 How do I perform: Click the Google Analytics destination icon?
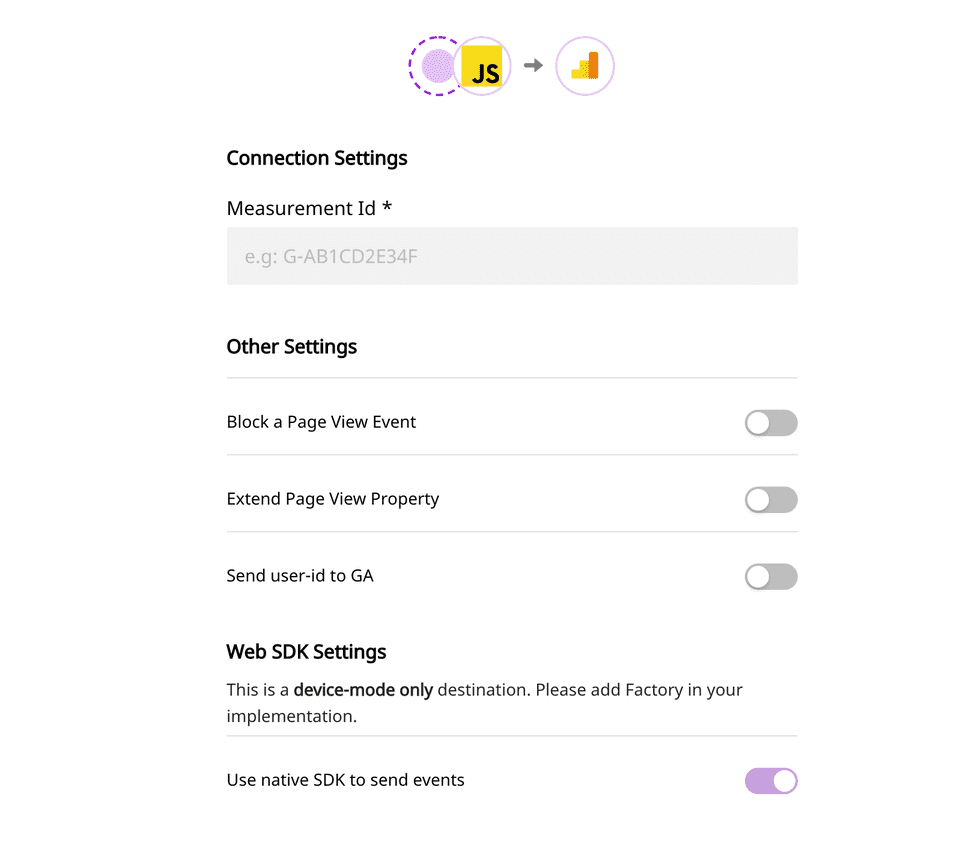click(584, 66)
